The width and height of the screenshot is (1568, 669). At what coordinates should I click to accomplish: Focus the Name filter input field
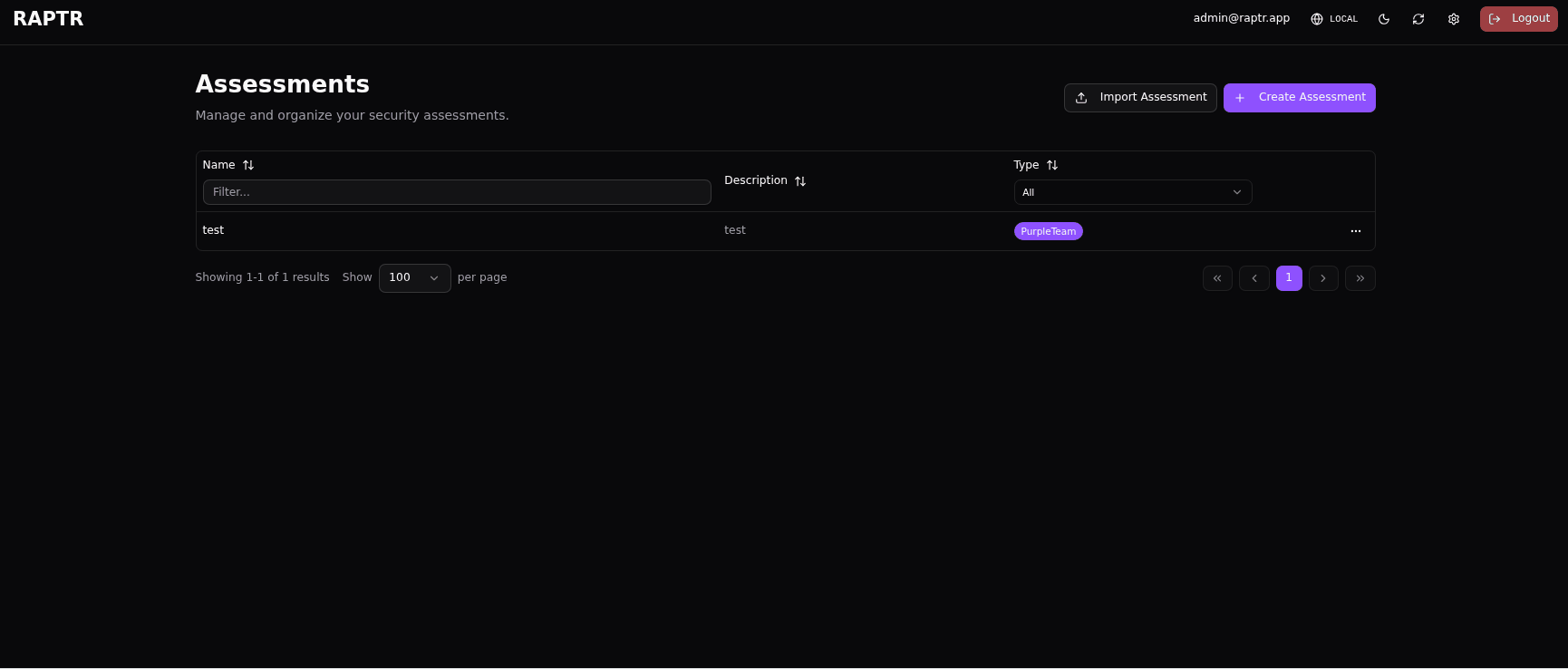(456, 192)
